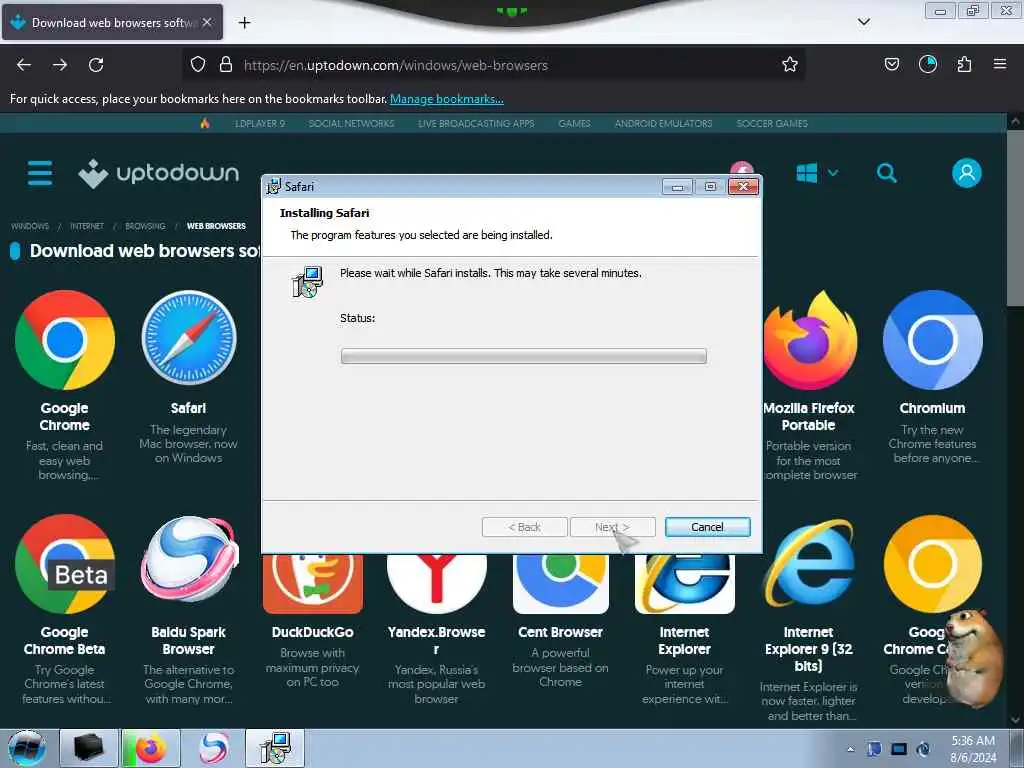Viewport: 1024px width, 768px height.
Task: Open the SOCIAL NETWORKS top link
Action: point(351,123)
